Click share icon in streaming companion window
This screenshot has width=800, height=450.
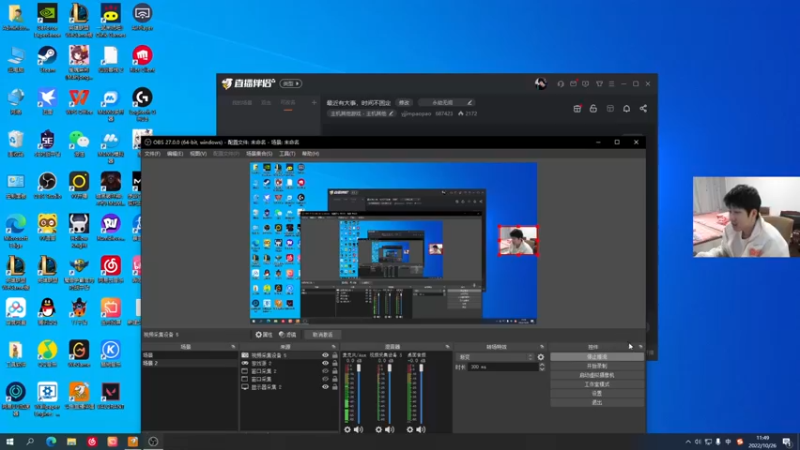tap(643, 108)
